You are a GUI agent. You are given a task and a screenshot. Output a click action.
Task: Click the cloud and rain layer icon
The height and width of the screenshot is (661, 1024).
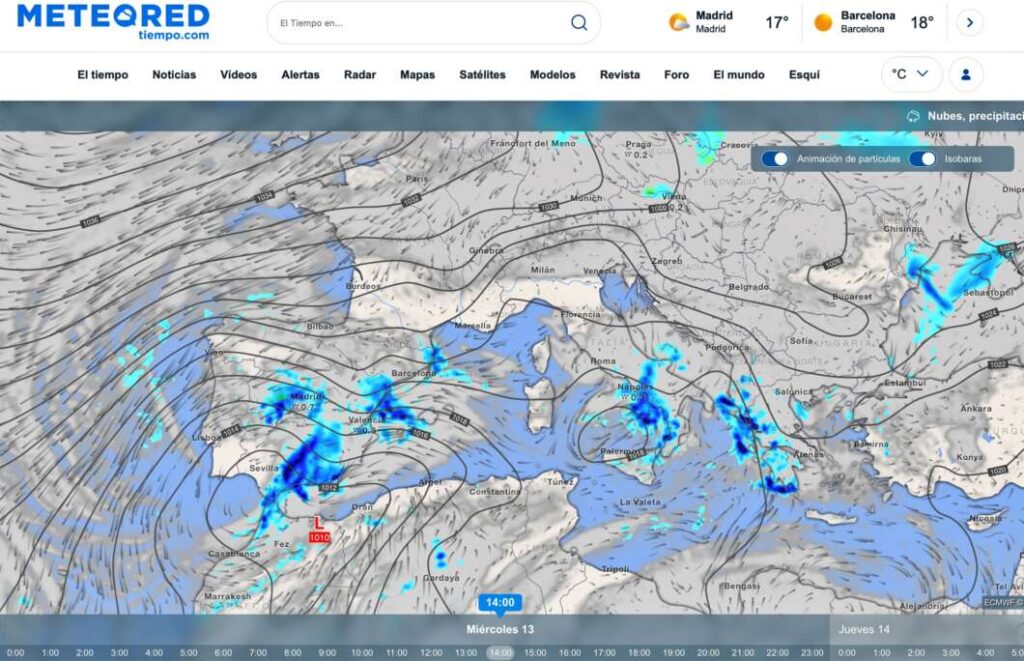tap(913, 116)
